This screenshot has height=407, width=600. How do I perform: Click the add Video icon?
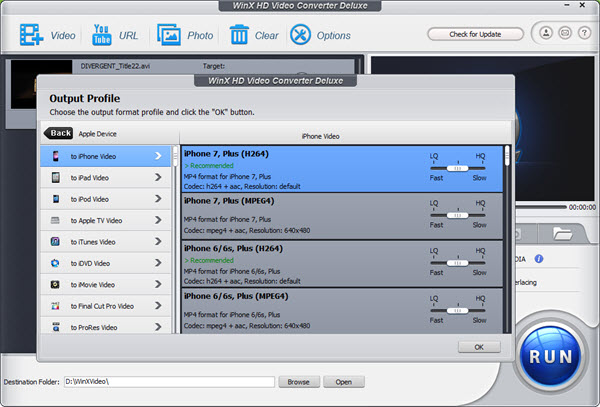[x=31, y=35]
